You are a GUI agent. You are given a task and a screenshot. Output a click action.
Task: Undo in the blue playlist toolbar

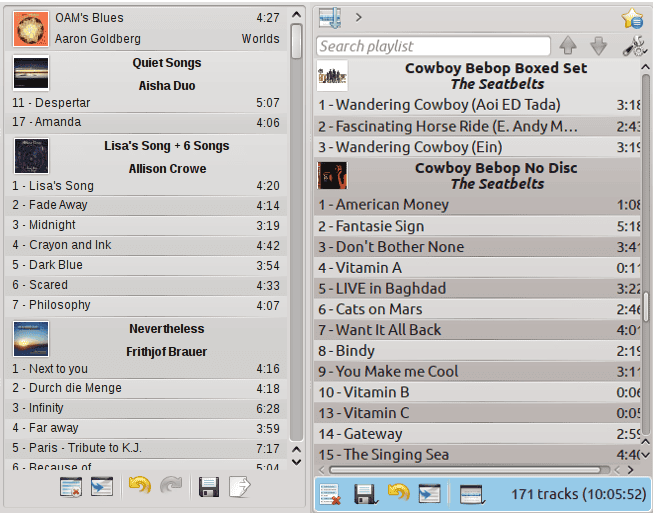tap(399, 492)
